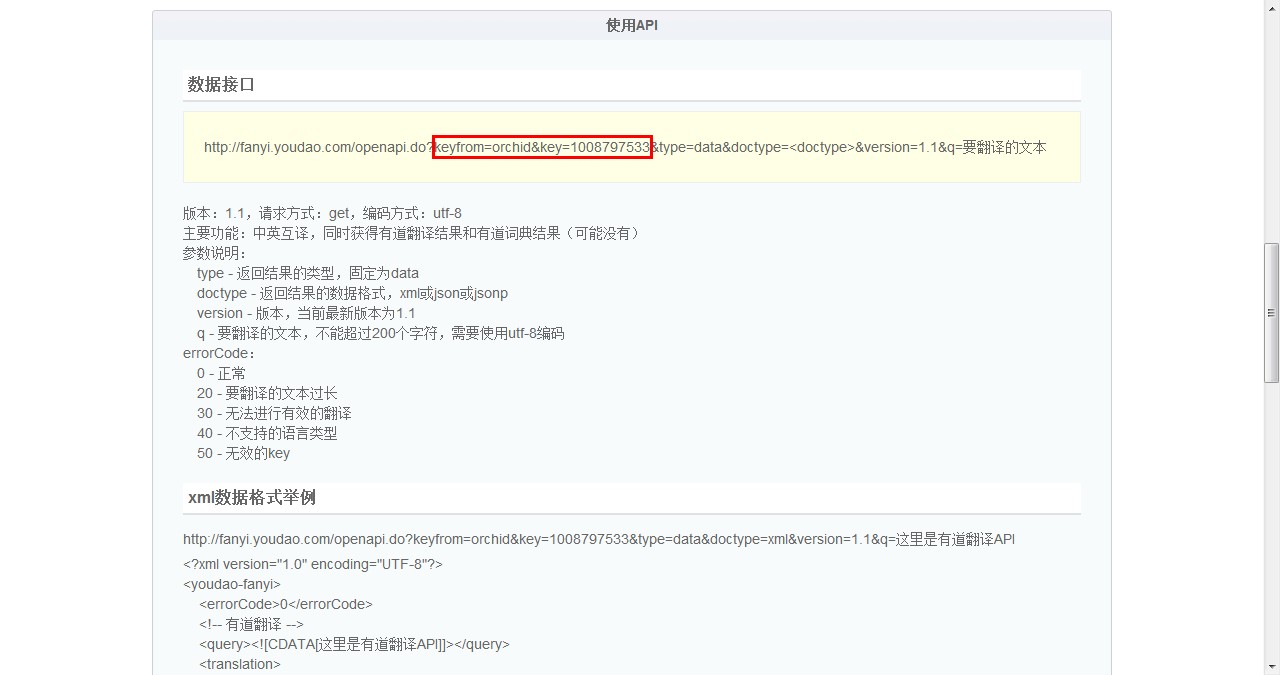Click the xml数据格式举例 heading
The height and width of the screenshot is (675, 1280).
[x=252, y=498]
